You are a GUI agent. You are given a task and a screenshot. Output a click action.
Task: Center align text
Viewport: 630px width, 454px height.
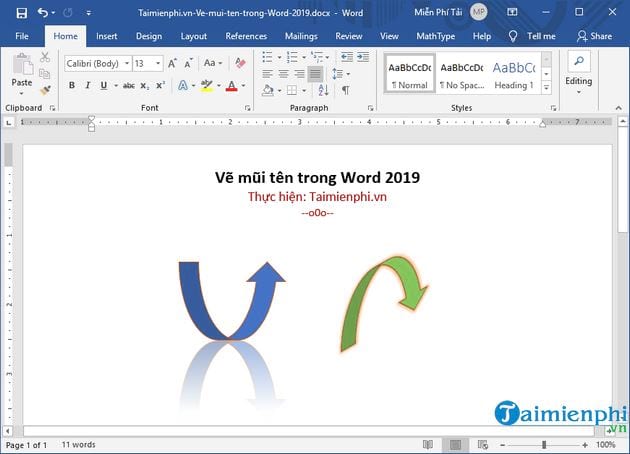coord(283,74)
